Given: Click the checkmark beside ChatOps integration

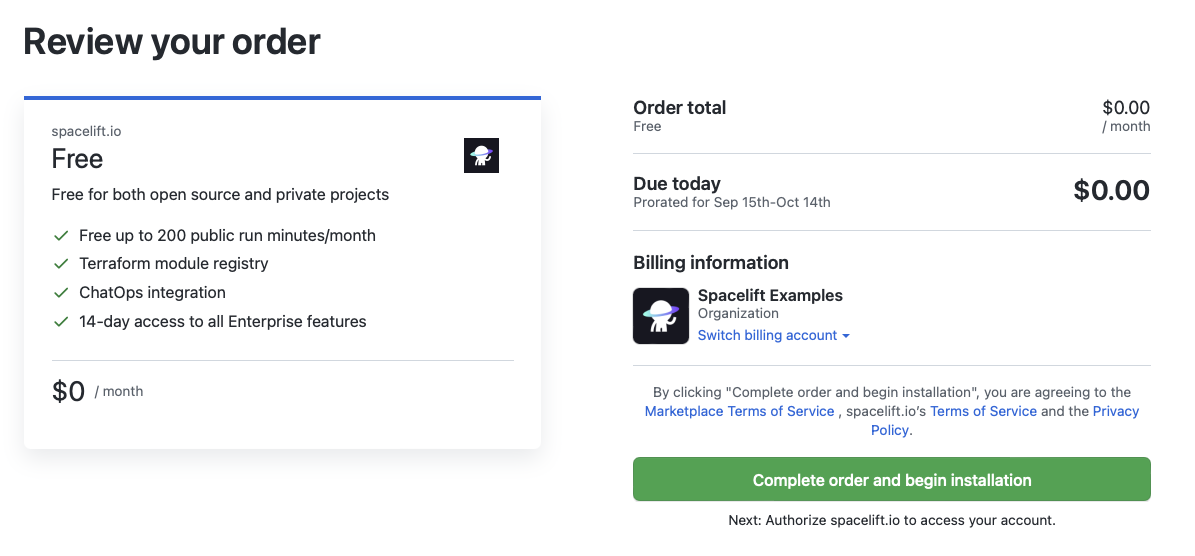Looking at the screenshot, I should click(x=61, y=293).
